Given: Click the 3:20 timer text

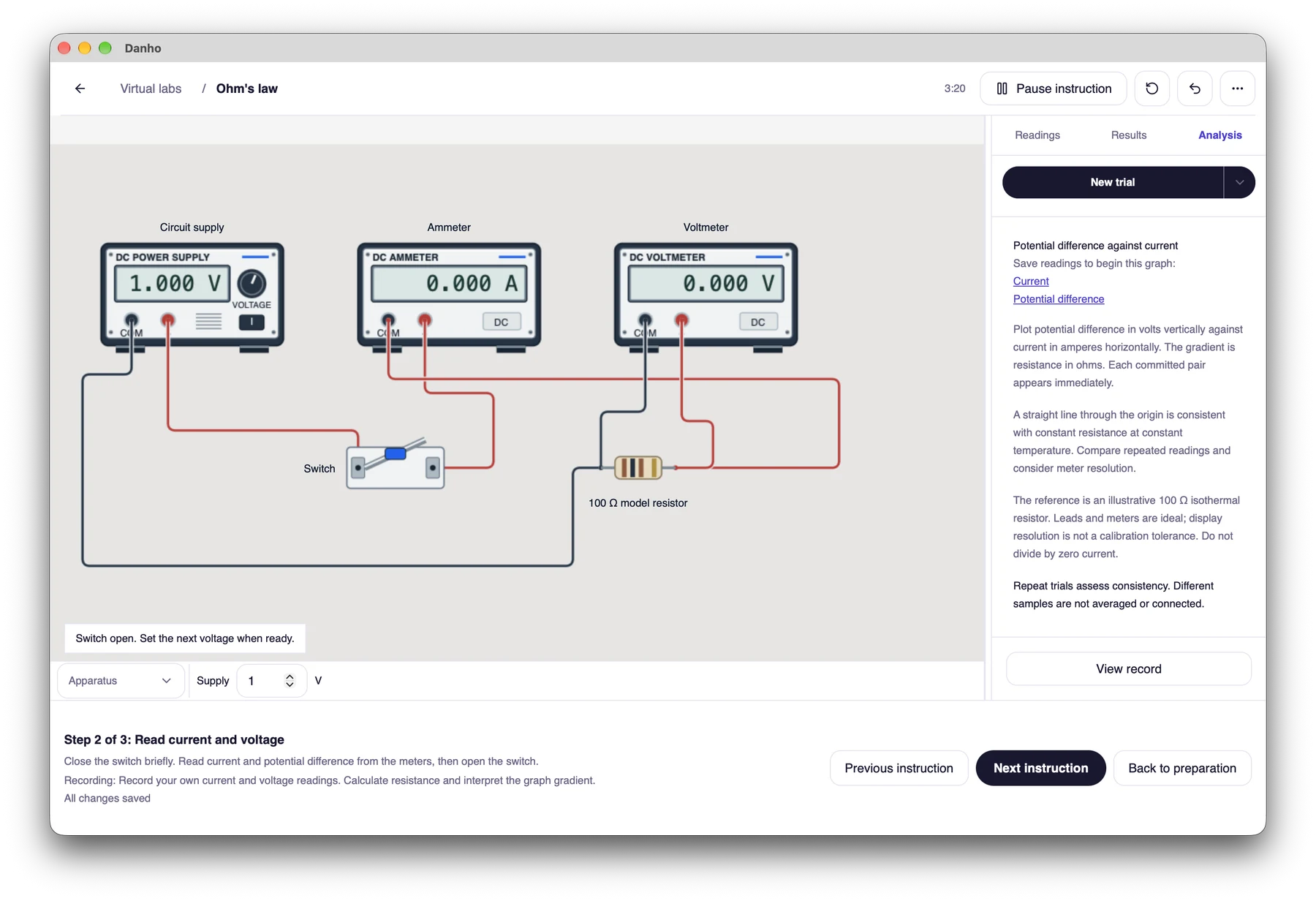Looking at the screenshot, I should click(954, 88).
